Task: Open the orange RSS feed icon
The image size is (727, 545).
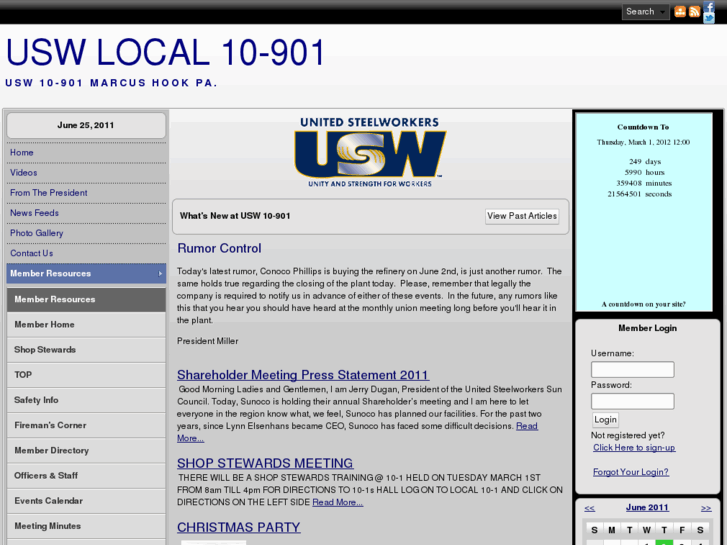Action: pos(695,12)
